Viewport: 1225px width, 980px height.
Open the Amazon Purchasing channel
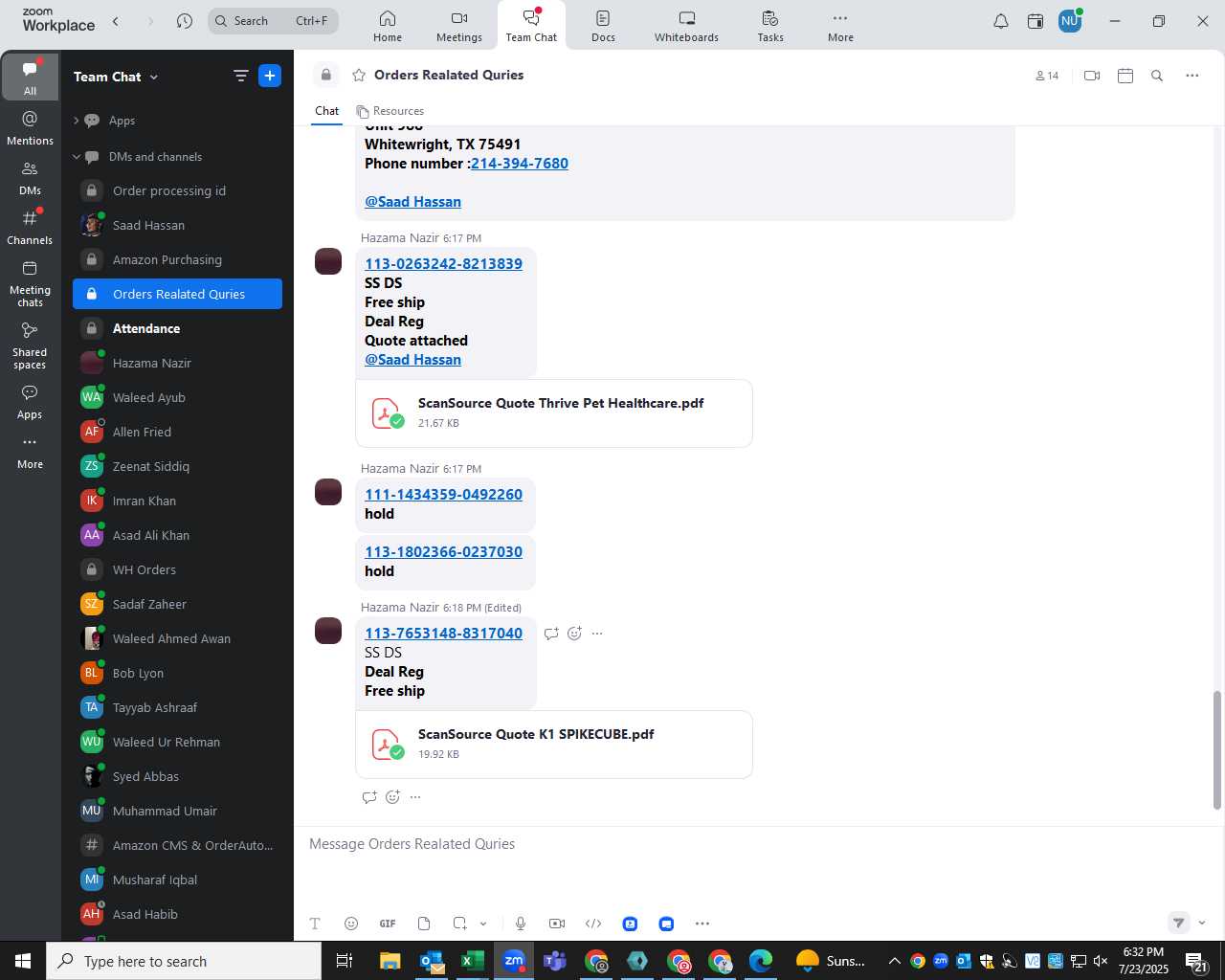[177, 259]
